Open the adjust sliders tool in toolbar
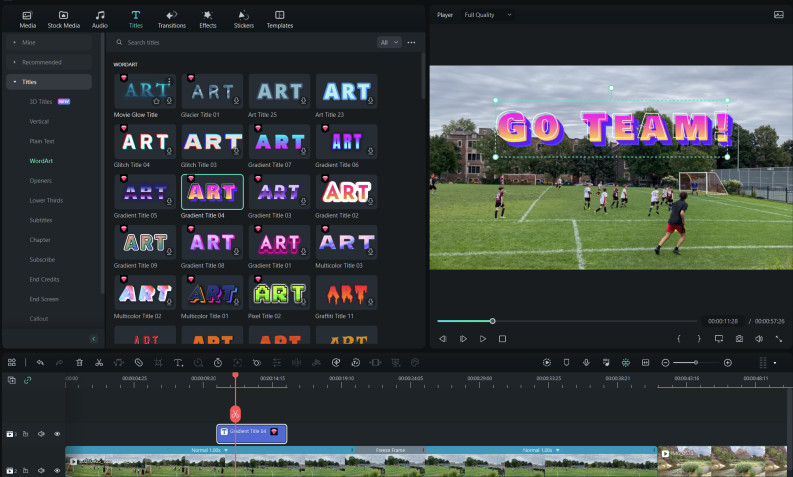Image resolution: width=793 pixels, height=477 pixels. (x=277, y=362)
